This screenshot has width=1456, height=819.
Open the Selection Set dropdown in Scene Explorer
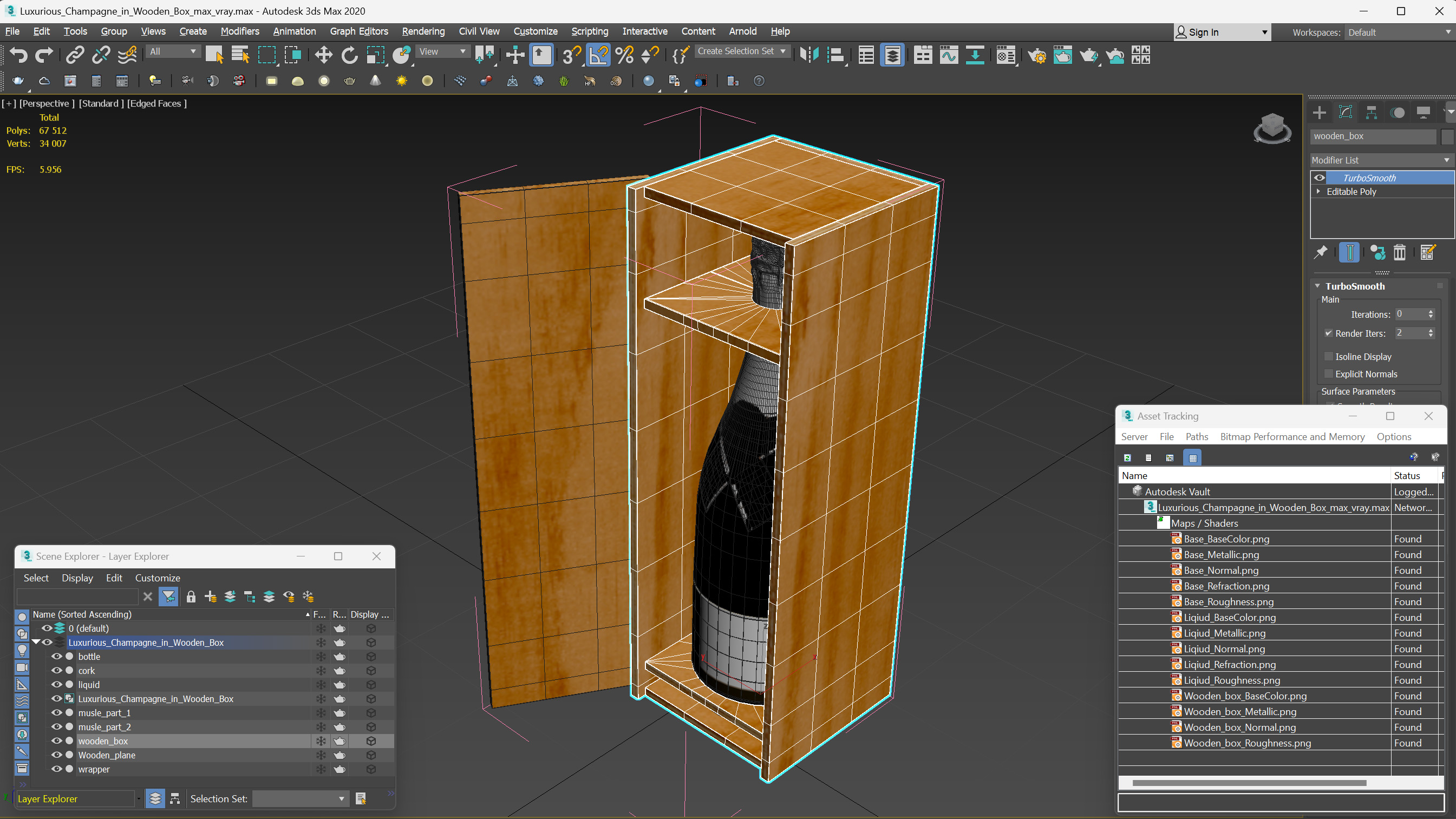(x=299, y=798)
